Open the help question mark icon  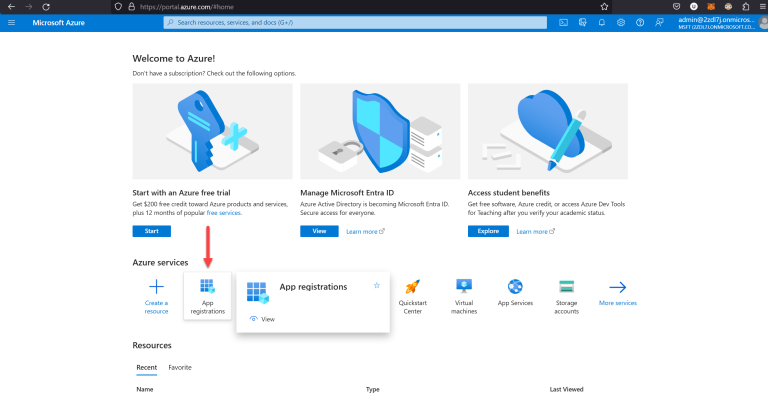point(640,22)
